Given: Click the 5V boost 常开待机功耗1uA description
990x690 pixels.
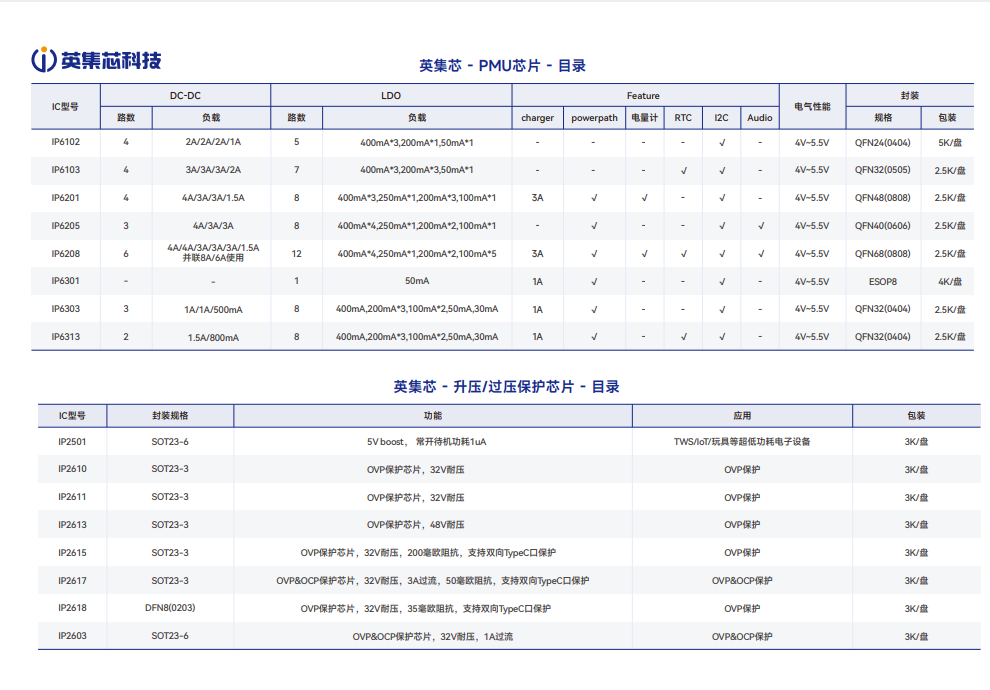Looking at the screenshot, I should pos(427,442).
